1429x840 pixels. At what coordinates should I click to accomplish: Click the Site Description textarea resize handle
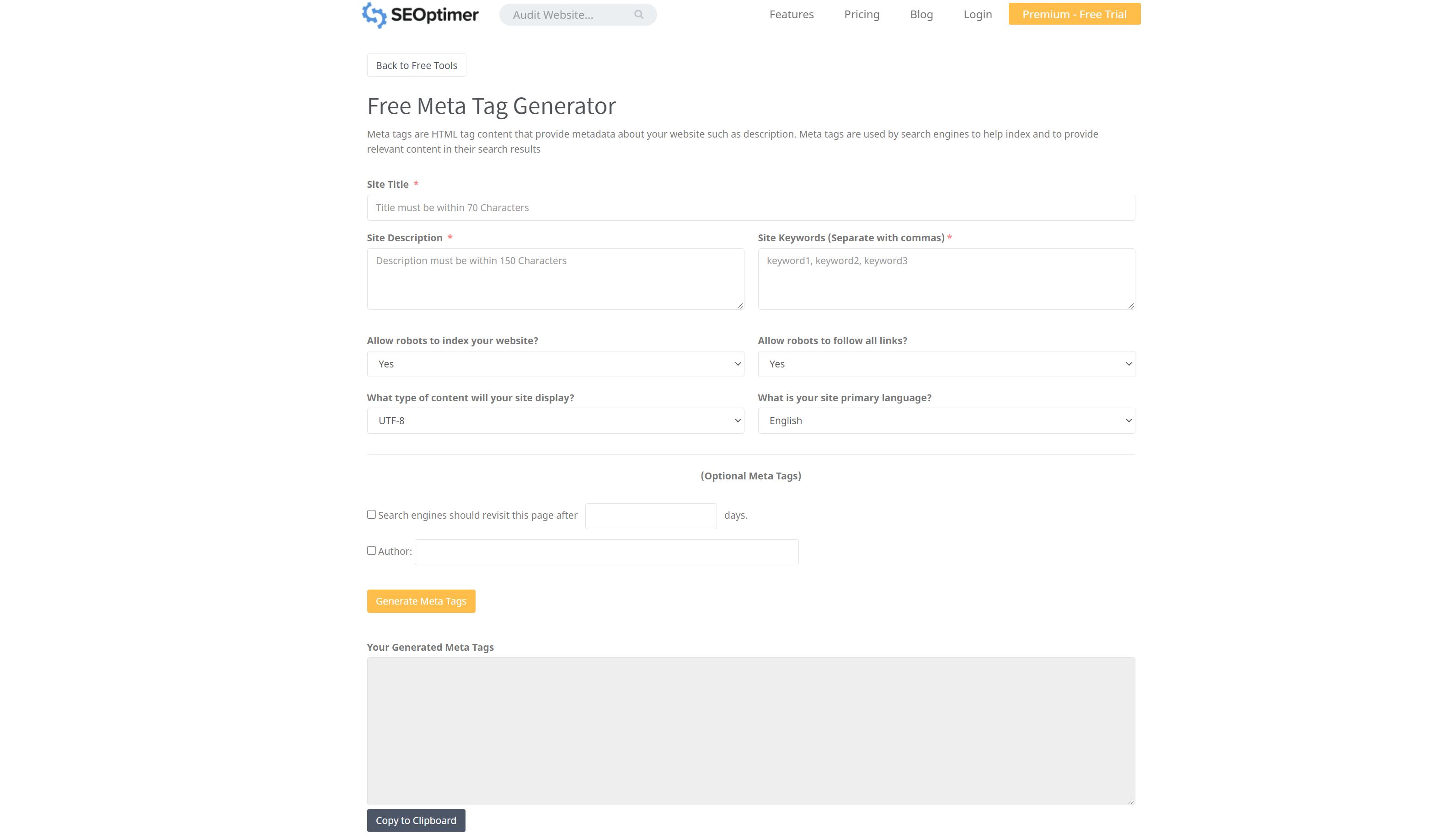point(740,305)
